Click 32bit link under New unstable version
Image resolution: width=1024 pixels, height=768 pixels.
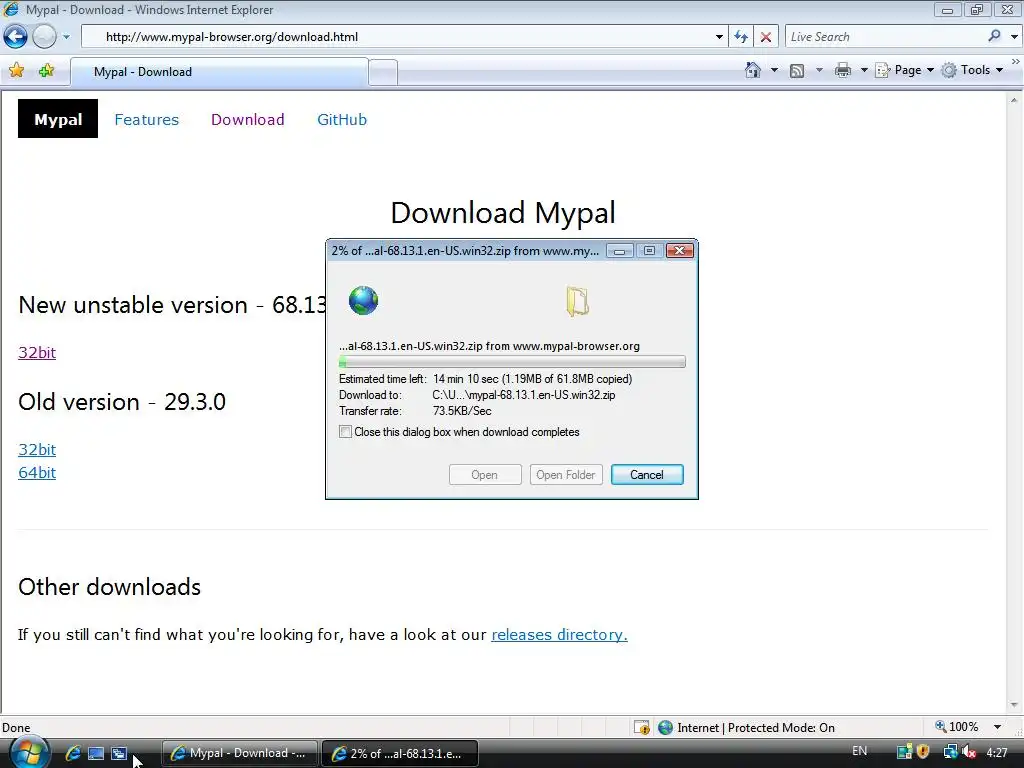(x=37, y=353)
